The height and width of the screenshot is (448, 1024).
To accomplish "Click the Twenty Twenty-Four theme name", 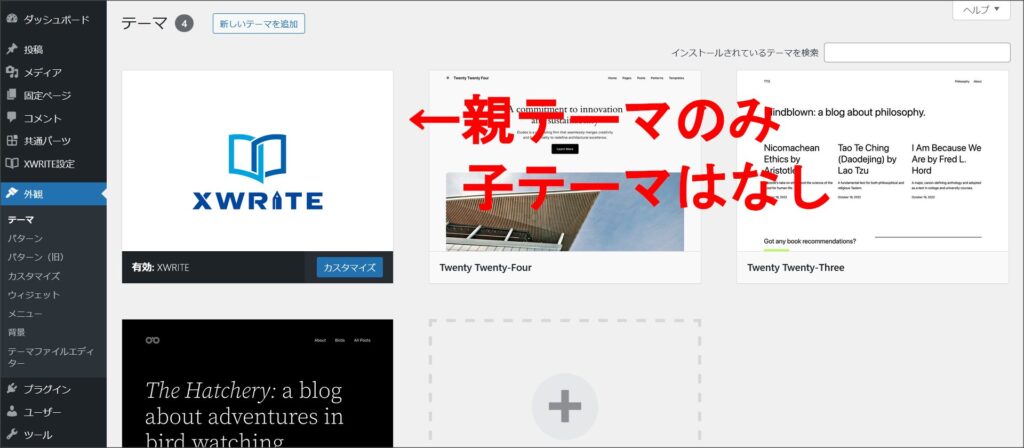I will pyautogui.click(x=485, y=268).
